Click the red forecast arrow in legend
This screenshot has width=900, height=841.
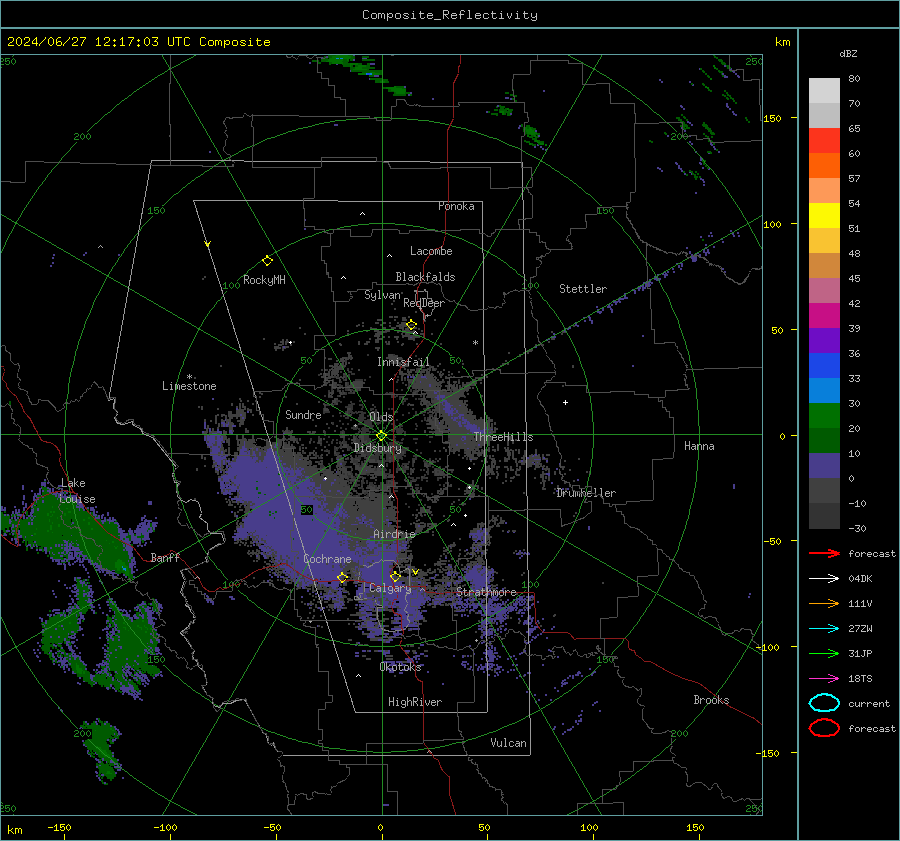[824, 553]
